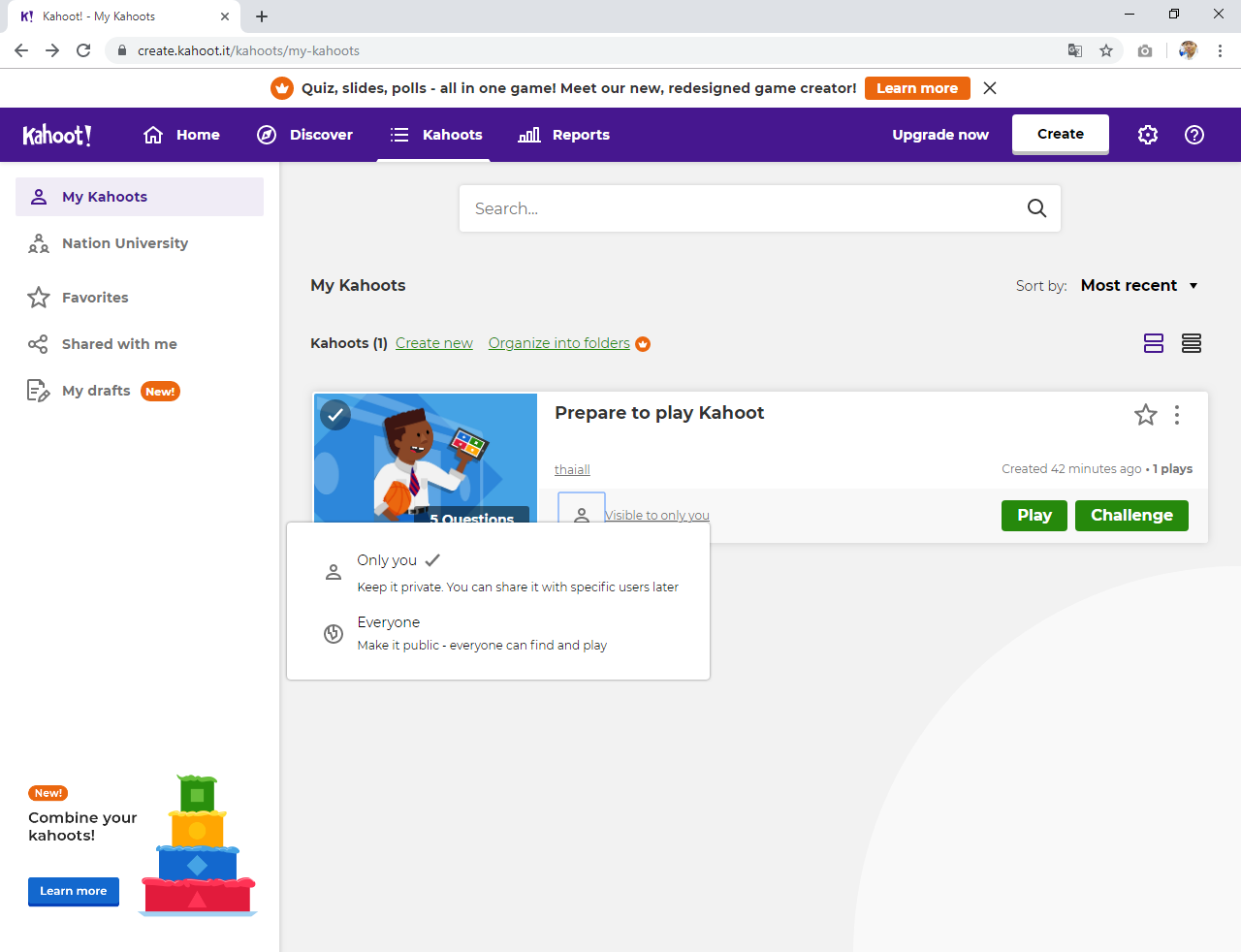Select the Only you visibility option
Viewport: 1241px width, 952px height.
(x=388, y=560)
